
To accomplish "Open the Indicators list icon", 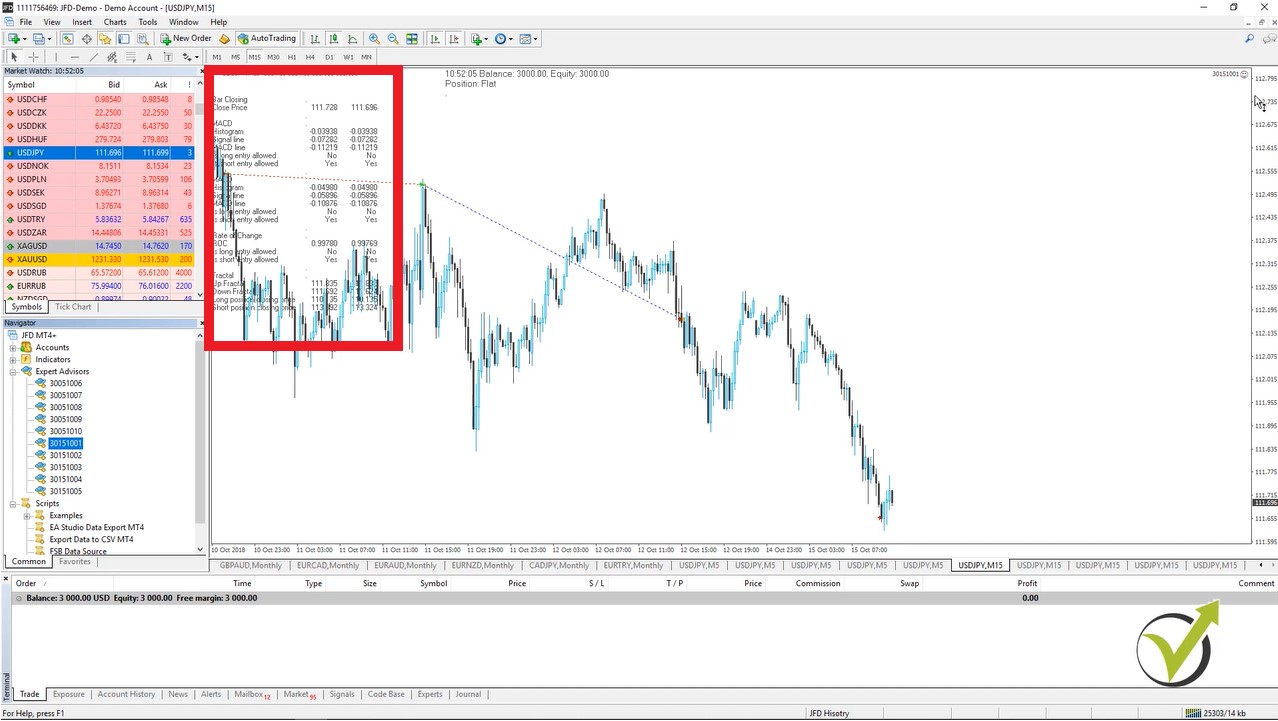I will 474,38.
